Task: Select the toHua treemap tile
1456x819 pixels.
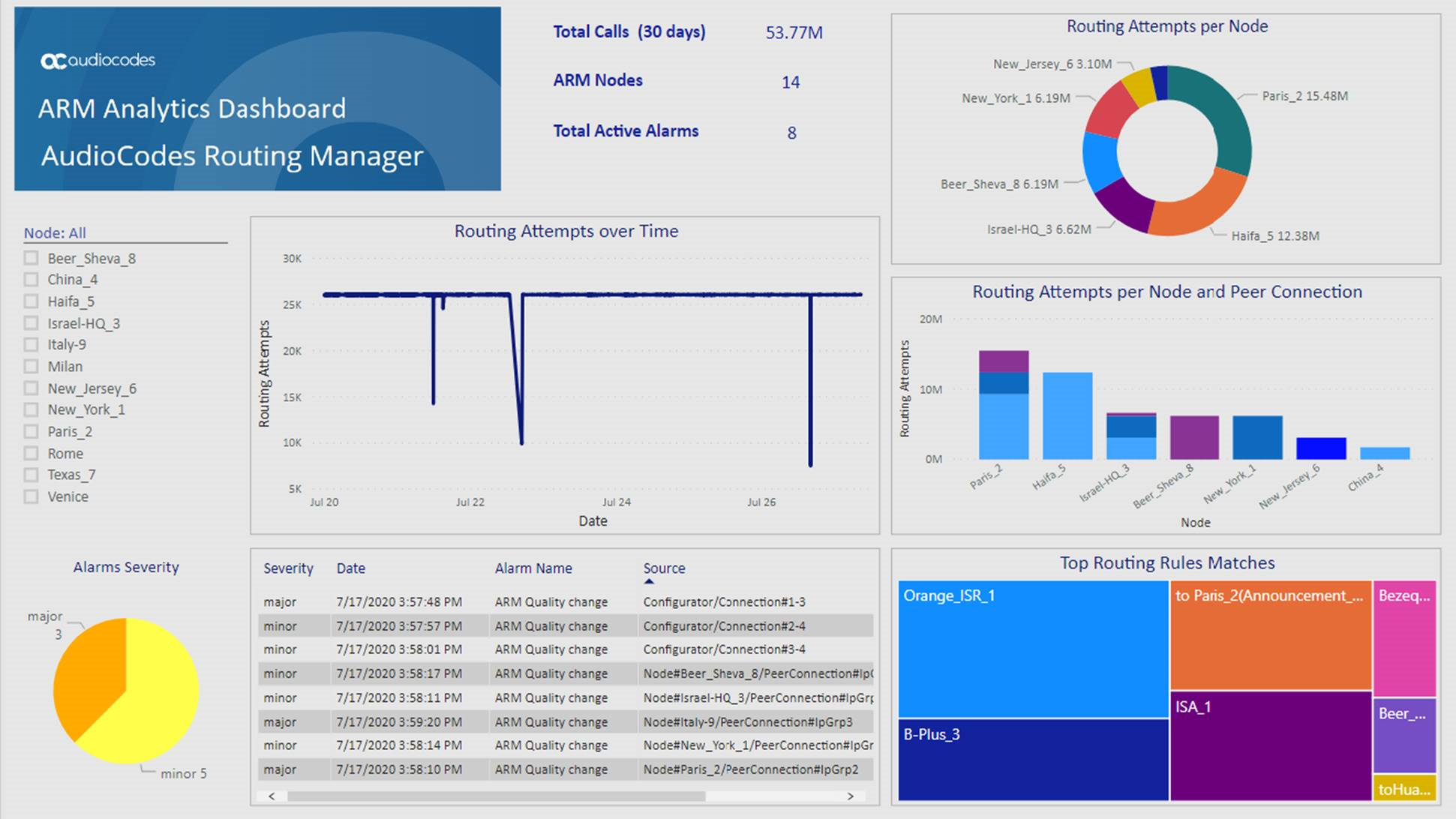Action: [x=1404, y=788]
